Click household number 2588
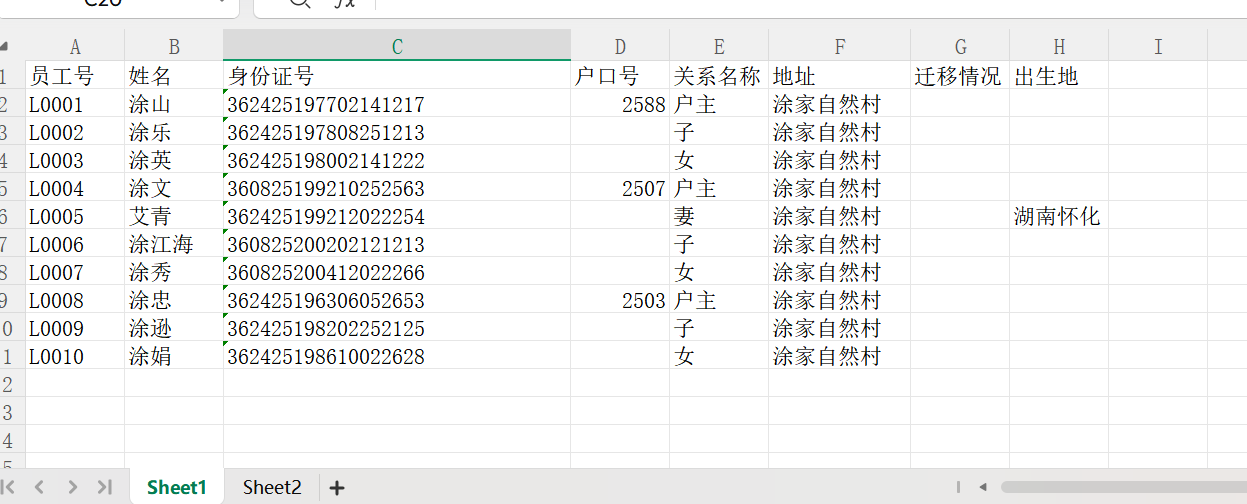 [620, 104]
